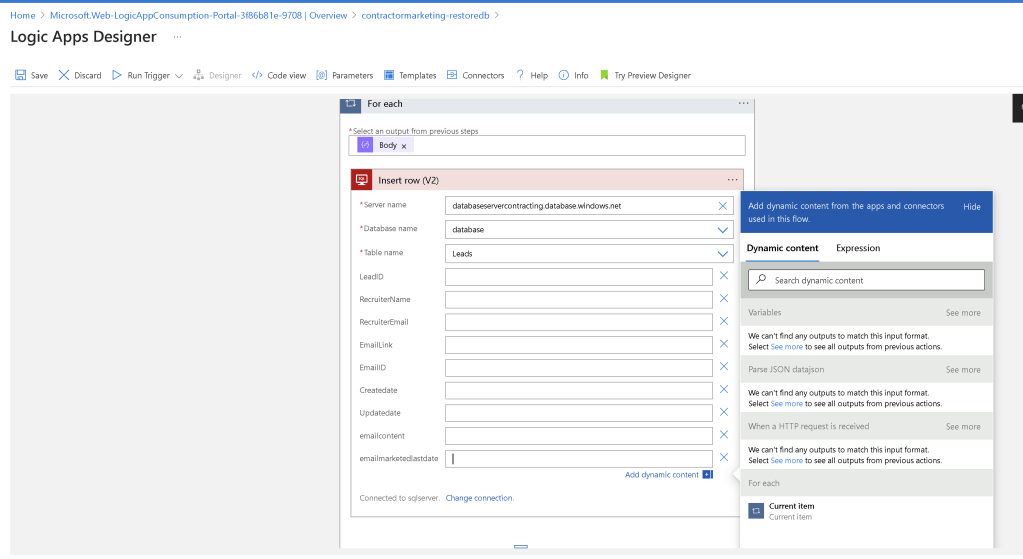Screen dimensions: 1023x559
Task: Click into the EmailID field
Action: (x=579, y=368)
